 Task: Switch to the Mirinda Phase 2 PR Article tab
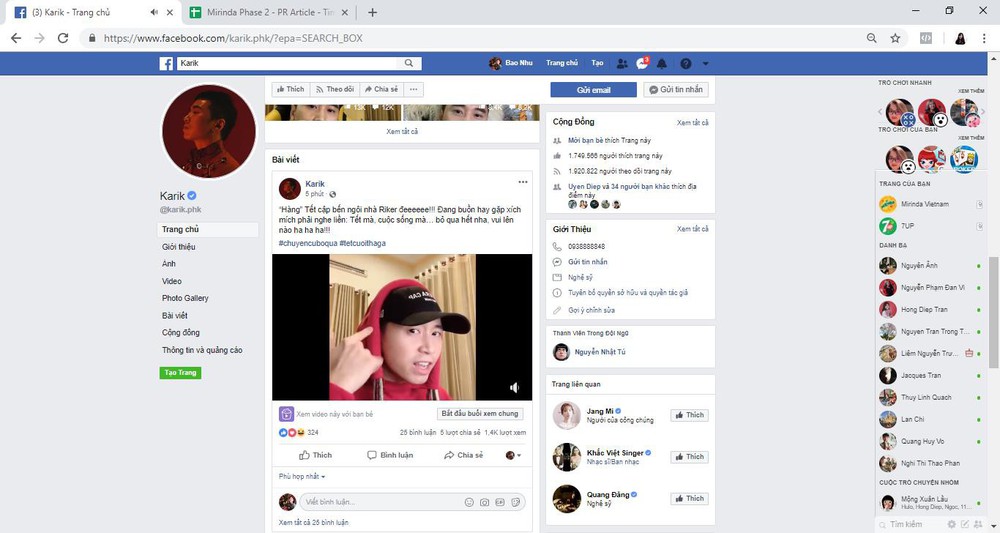coord(271,12)
